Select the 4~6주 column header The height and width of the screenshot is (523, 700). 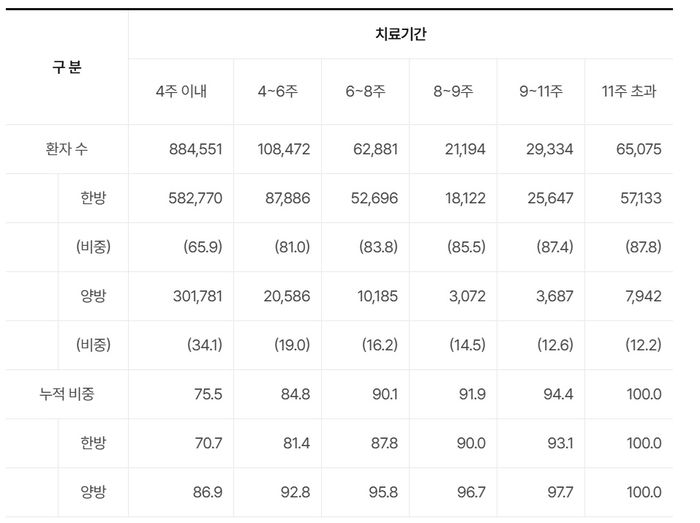point(277,91)
